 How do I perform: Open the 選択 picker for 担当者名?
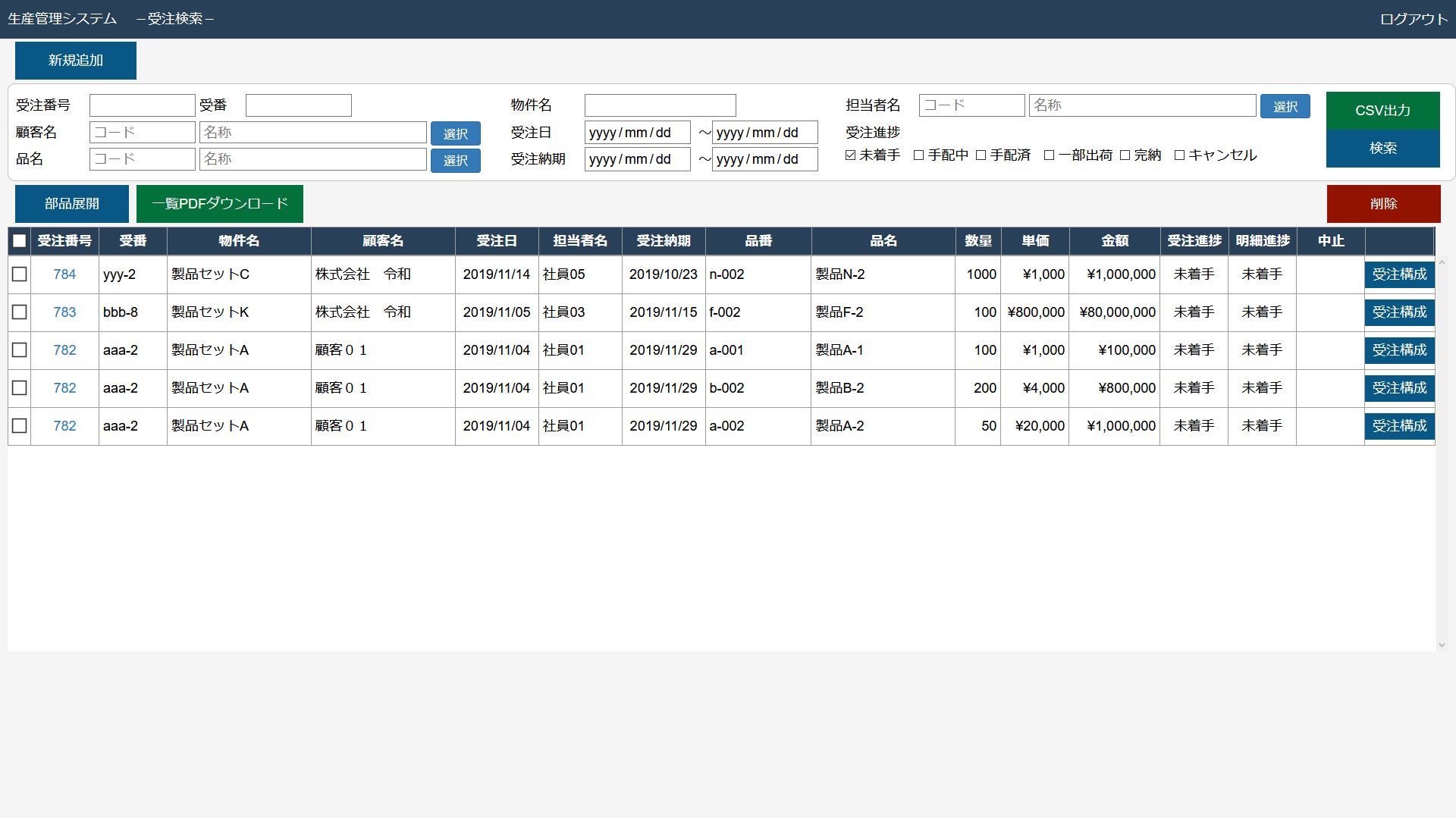pyautogui.click(x=1285, y=106)
